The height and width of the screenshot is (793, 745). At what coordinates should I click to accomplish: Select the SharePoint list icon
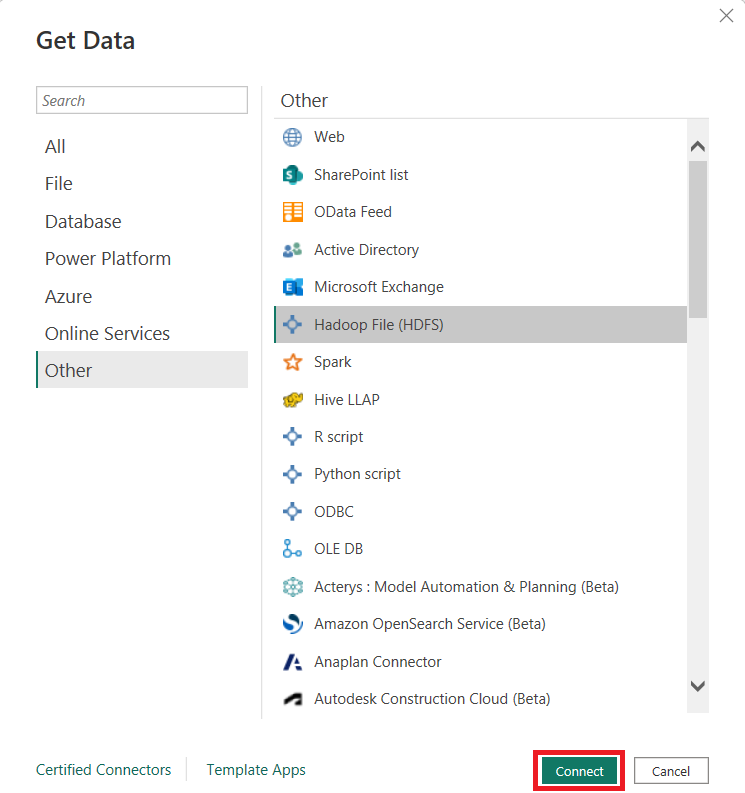coord(292,175)
